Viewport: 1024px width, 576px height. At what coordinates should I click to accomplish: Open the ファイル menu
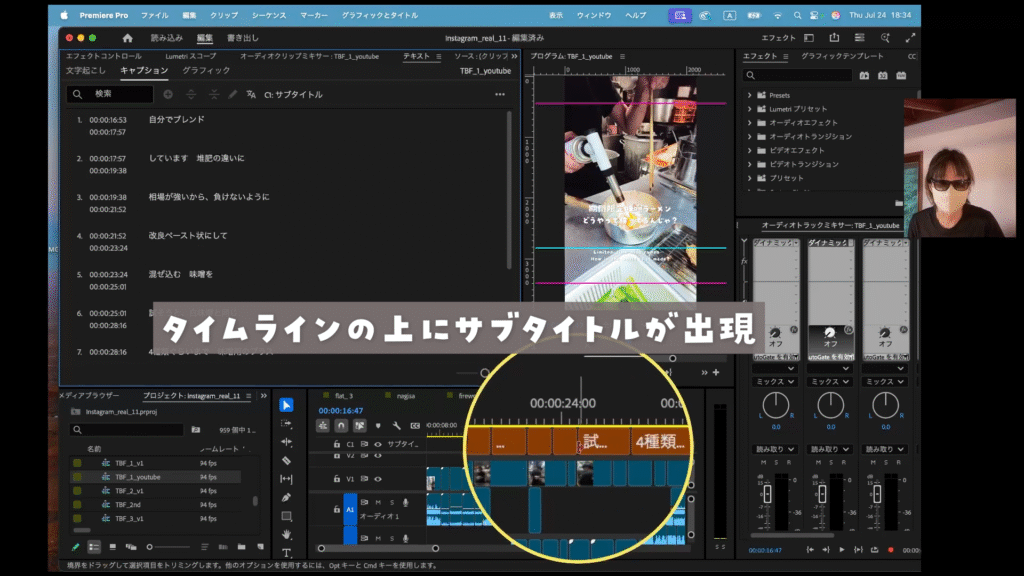(x=155, y=15)
